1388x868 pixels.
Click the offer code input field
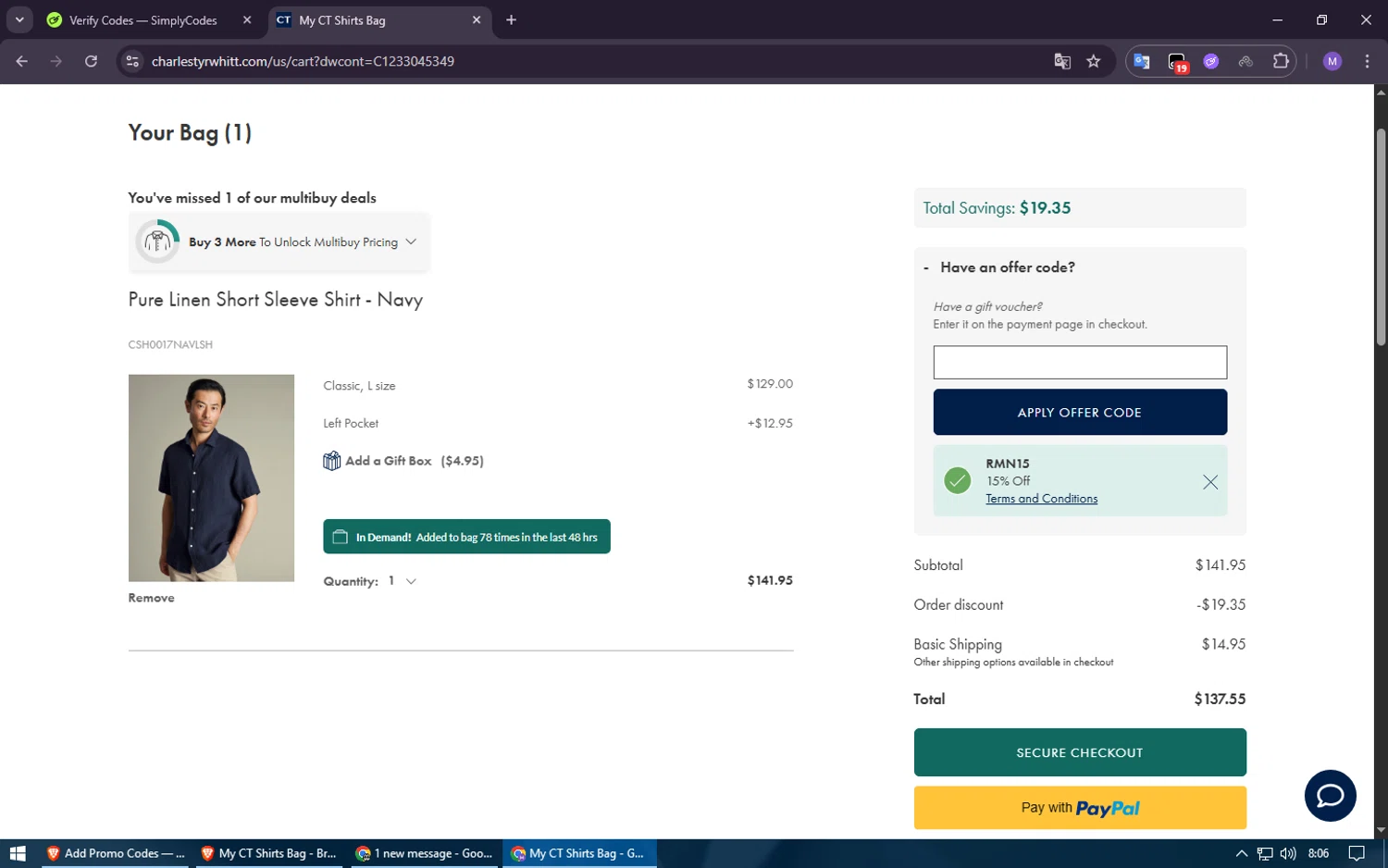[x=1080, y=362]
